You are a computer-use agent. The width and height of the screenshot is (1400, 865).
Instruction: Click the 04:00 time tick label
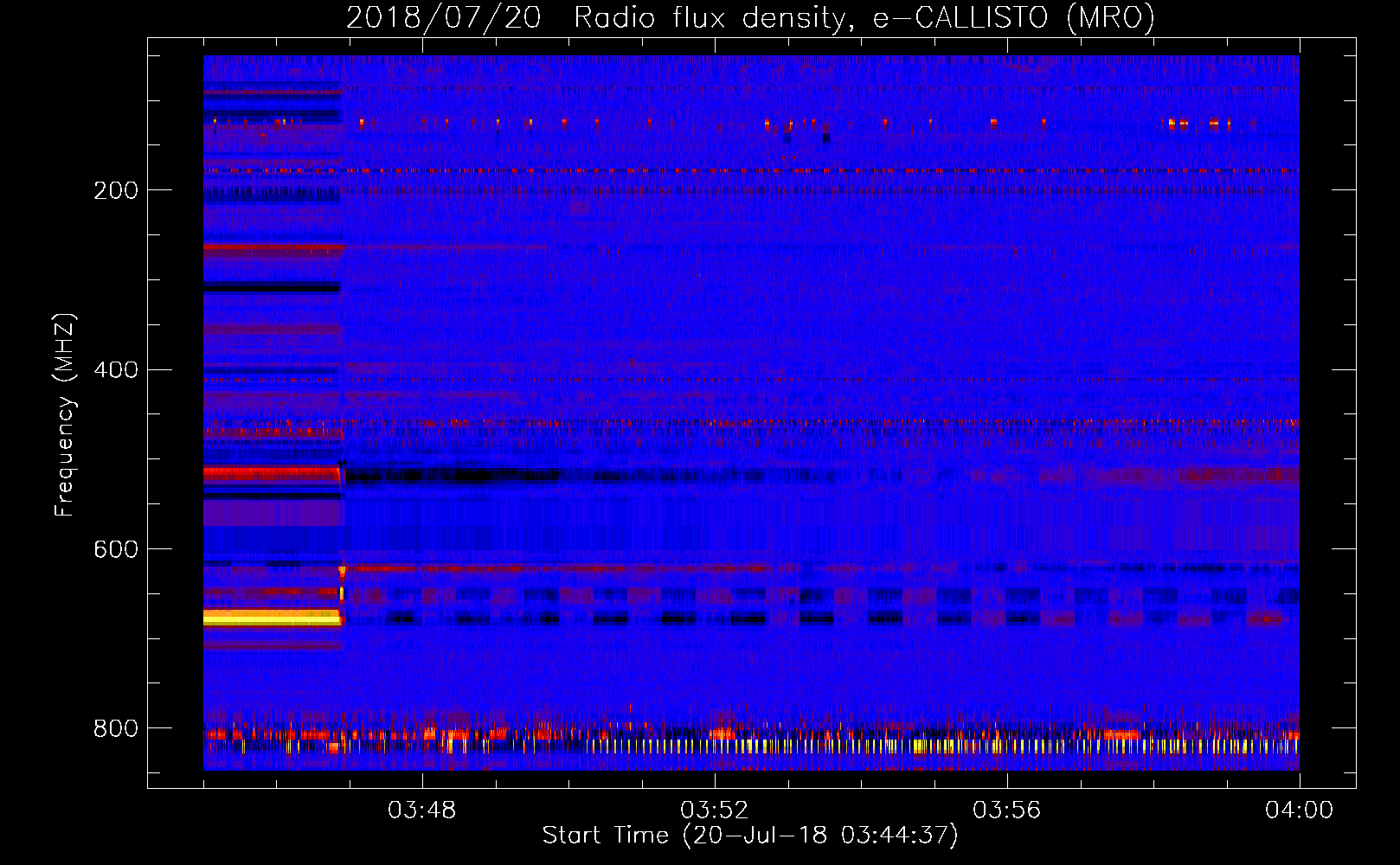(x=1300, y=811)
